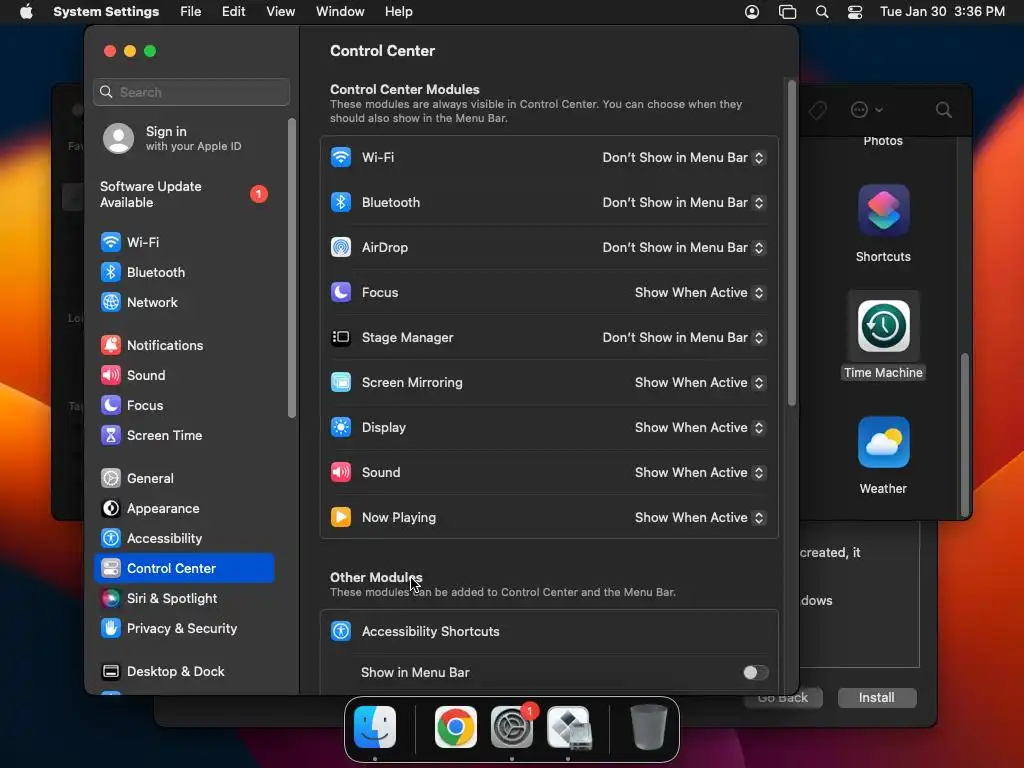Viewport: 1024px width, 768px height.
Task: Toggle Accessibility Shortcuts Show in Menu Bar
Action: coord(756,673)
